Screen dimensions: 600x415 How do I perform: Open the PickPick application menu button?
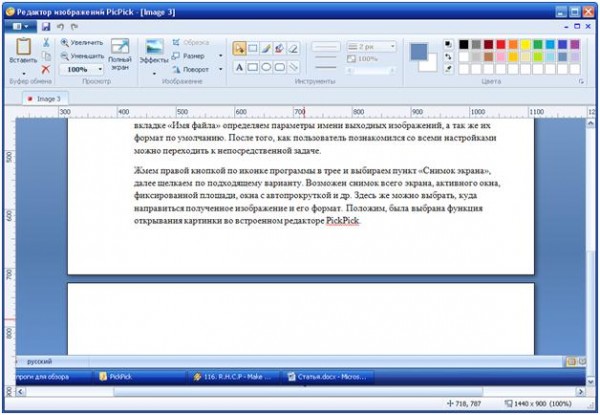(x=20, y=26)
